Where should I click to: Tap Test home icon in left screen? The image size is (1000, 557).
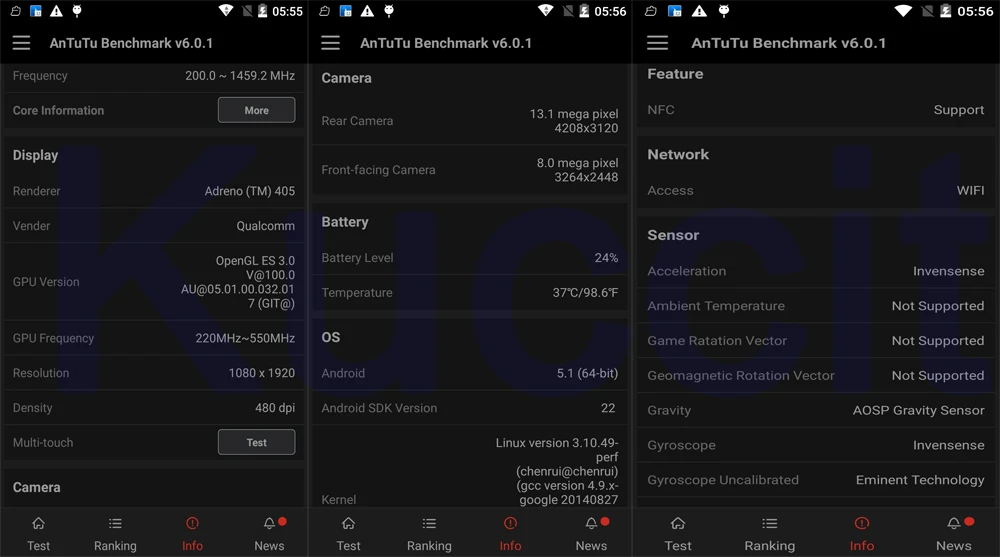pyautogui.click(x=38, y=524)
